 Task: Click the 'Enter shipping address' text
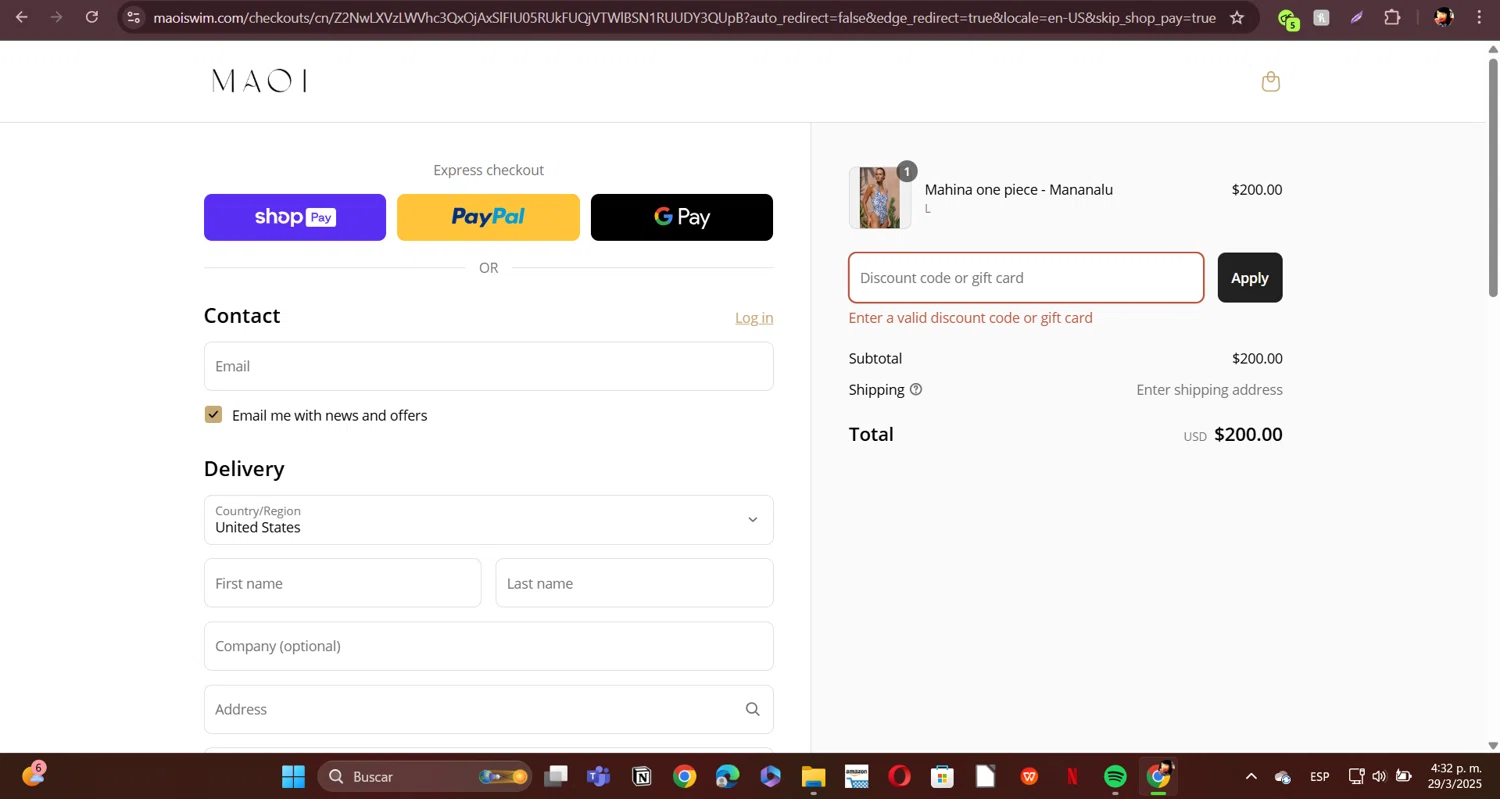coord(1209,390)
